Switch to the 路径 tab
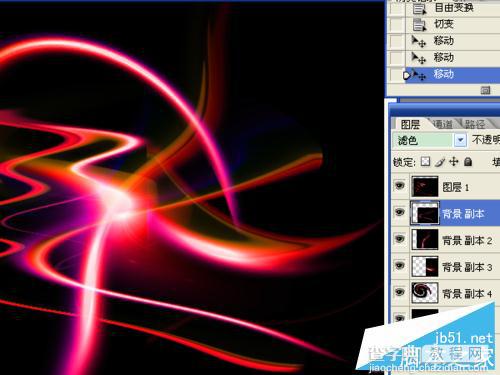The image size is (500, 375). point(475,124)
